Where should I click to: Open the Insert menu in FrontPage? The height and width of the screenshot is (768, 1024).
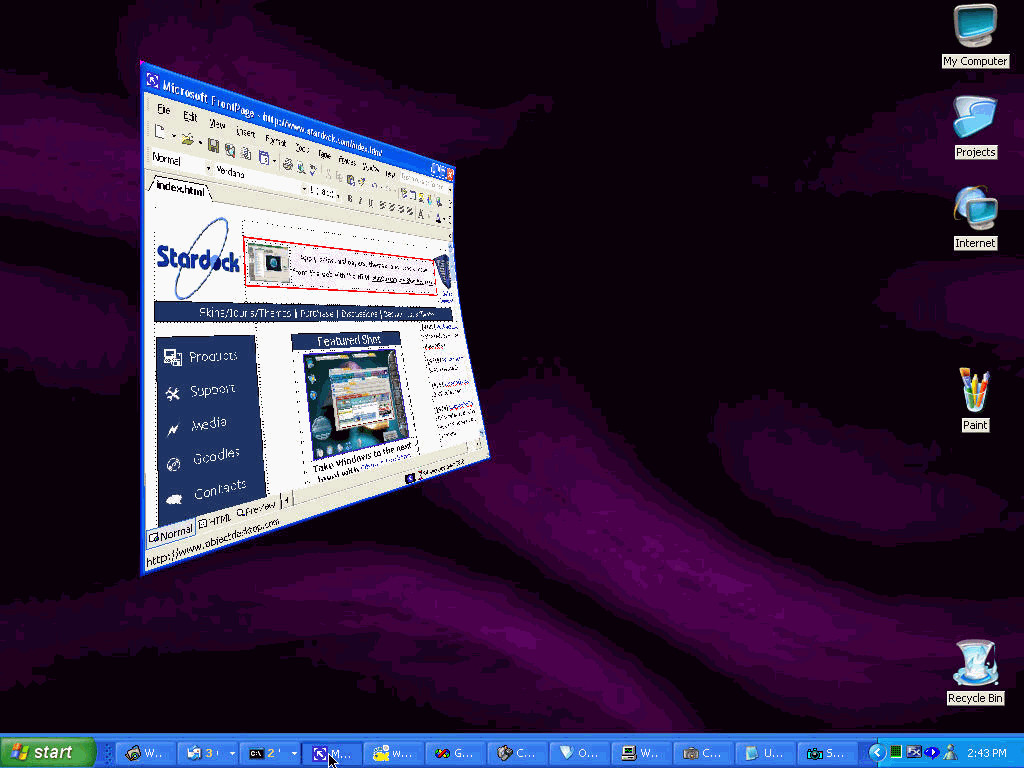(246, 132)
